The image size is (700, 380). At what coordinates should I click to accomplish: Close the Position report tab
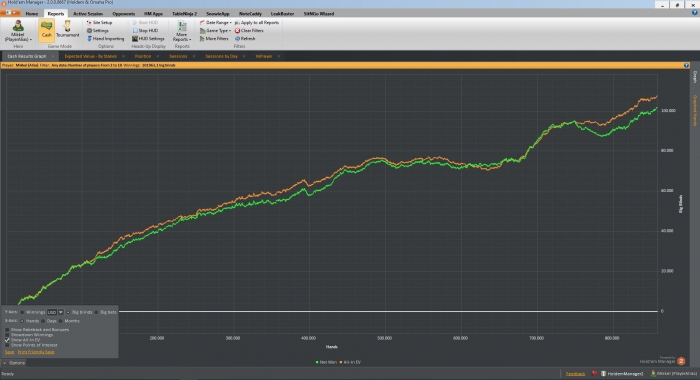click(x=158, y=56)
